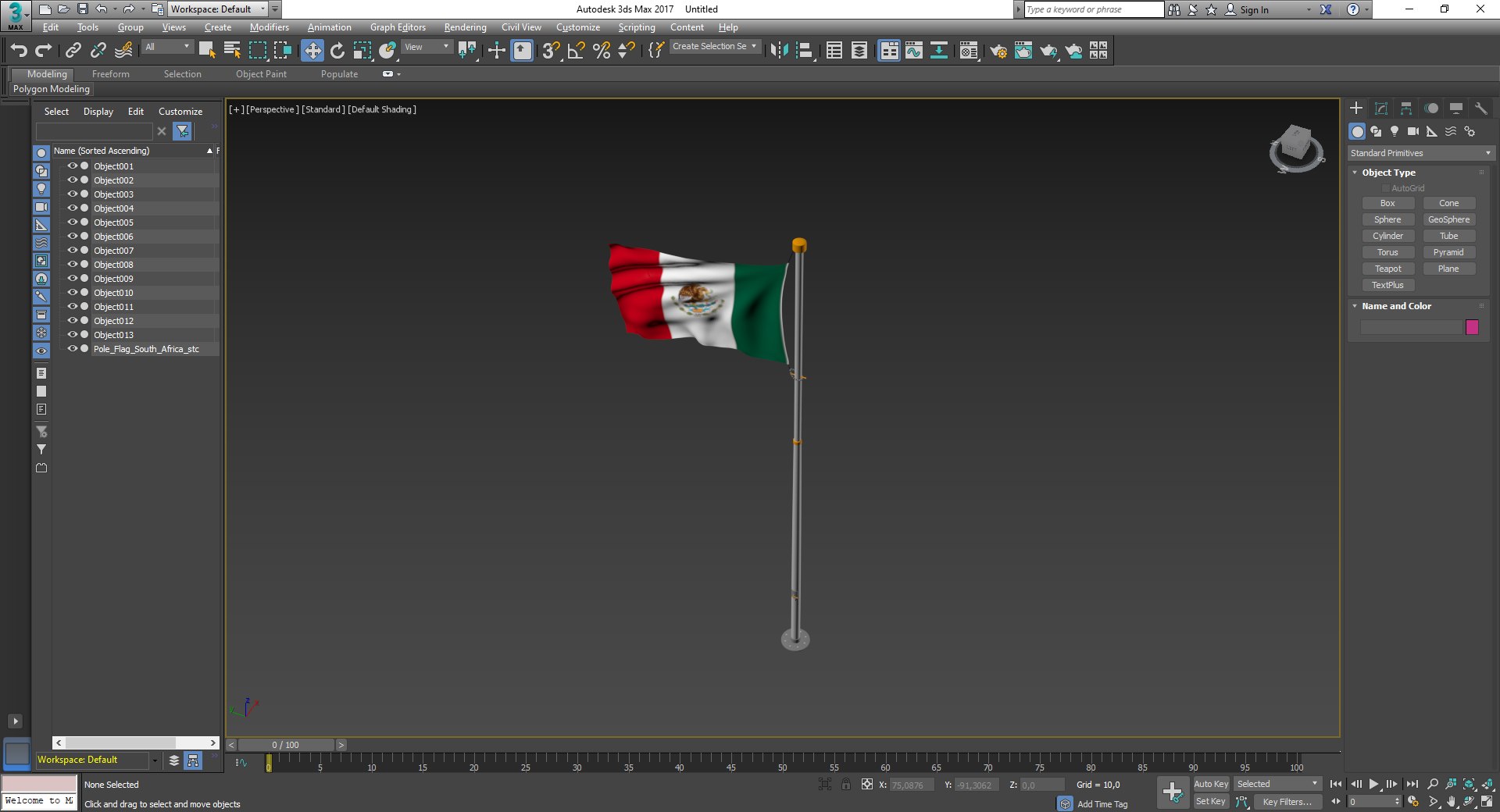This screenshot has width=1500, height=812.
Task: Select the Select and Move tool
Action: point(312,51)
